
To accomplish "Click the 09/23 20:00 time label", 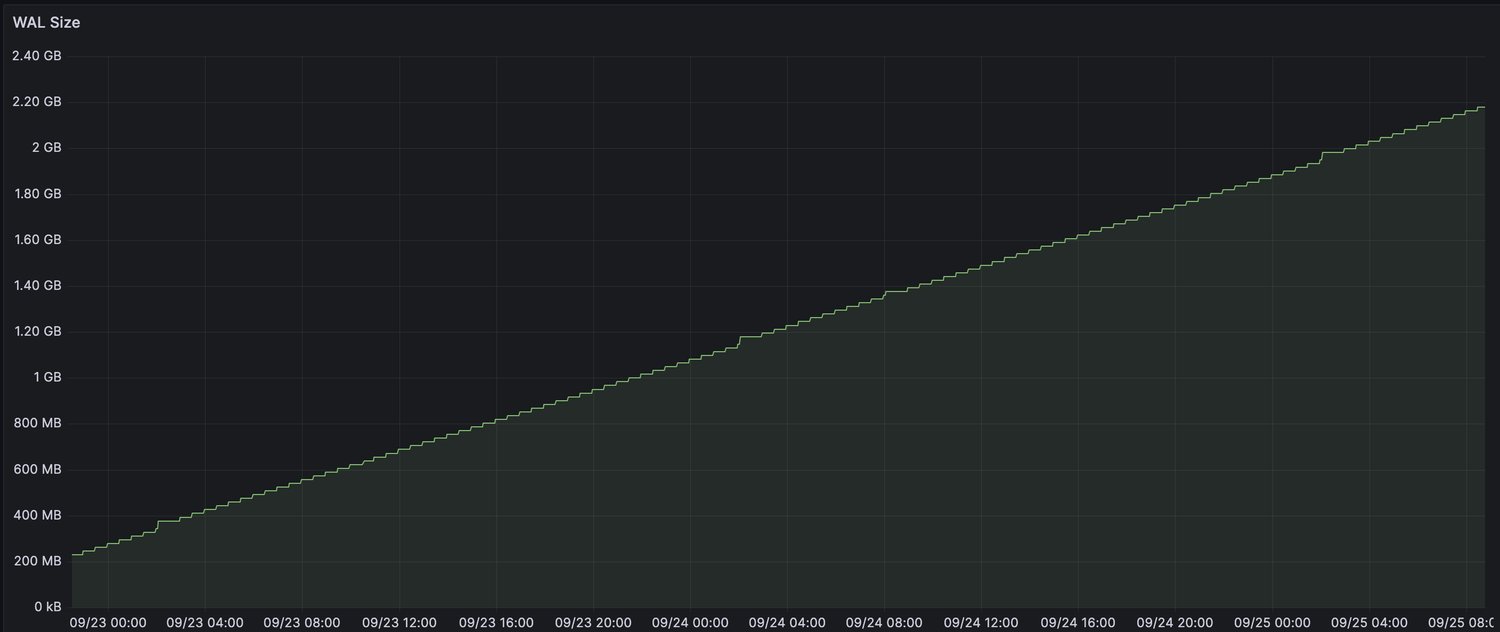I will pos(593,623).
